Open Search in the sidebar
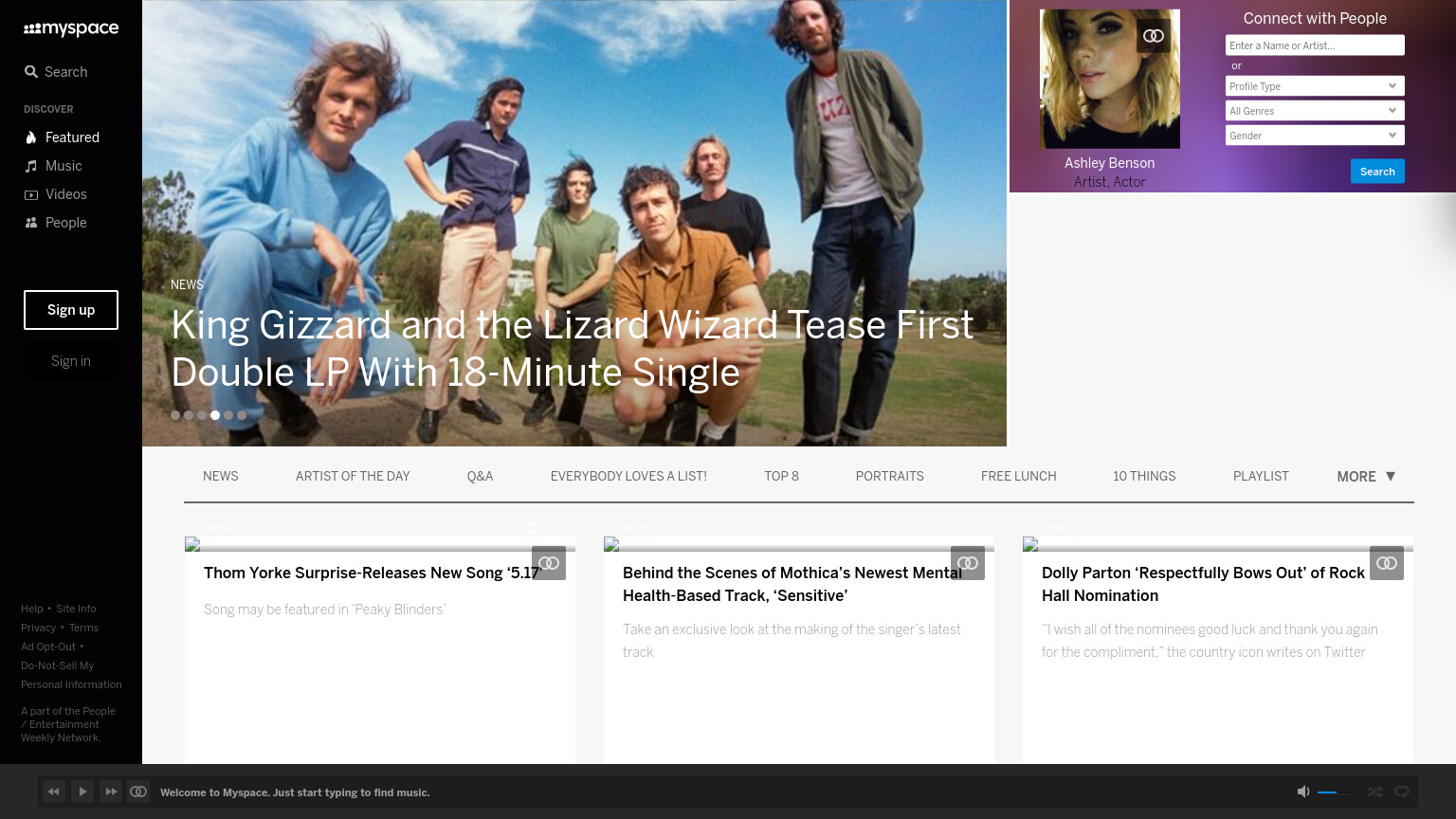 pyautogui.click(x=56, y=72)
